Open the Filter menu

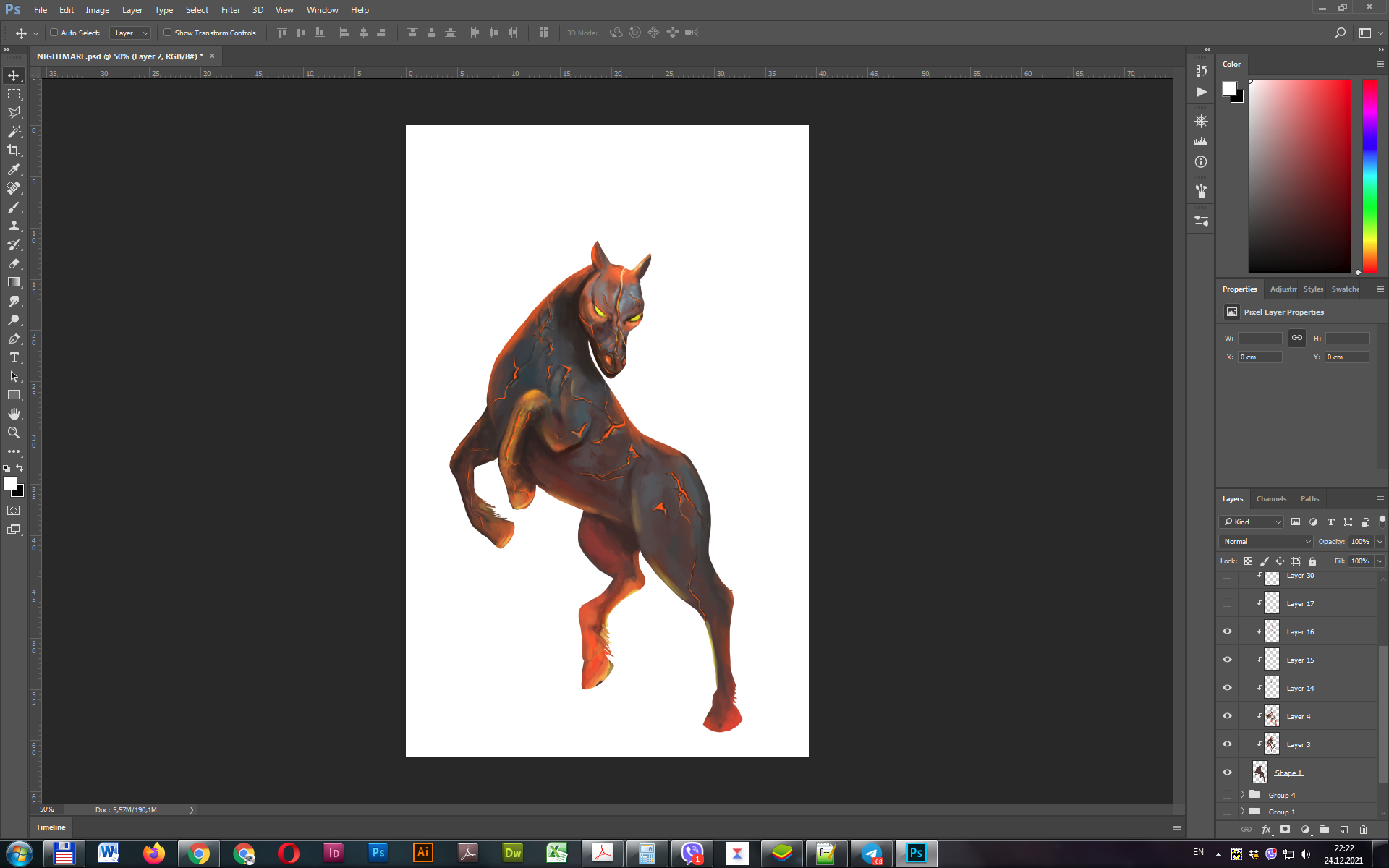(x=231, y=10)
